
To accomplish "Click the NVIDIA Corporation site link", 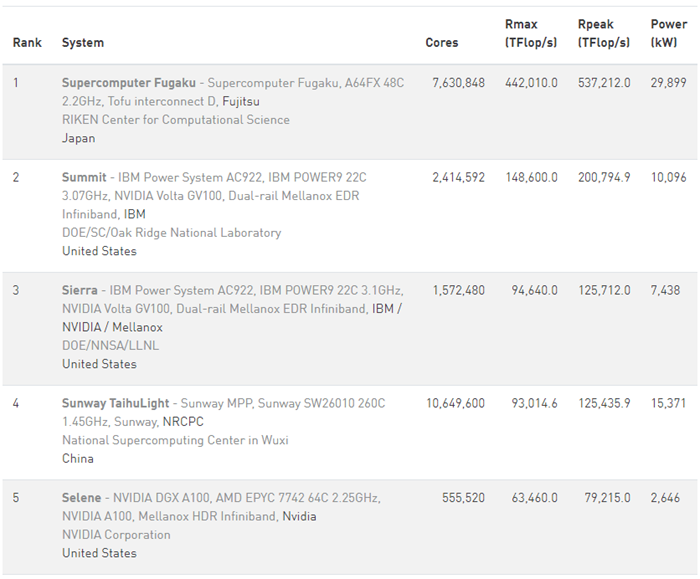I will point(116,535).
